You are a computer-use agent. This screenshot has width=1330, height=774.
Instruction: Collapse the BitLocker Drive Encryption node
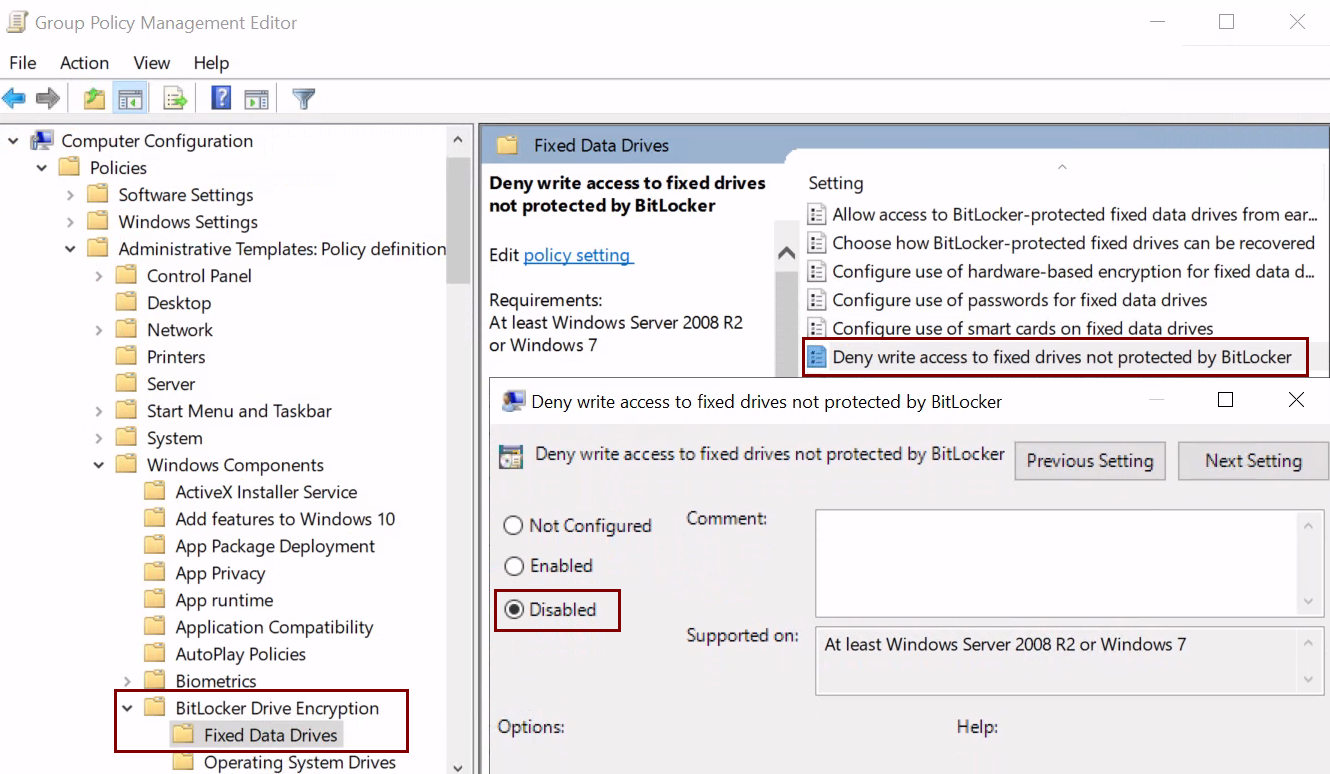coord(127,708)
